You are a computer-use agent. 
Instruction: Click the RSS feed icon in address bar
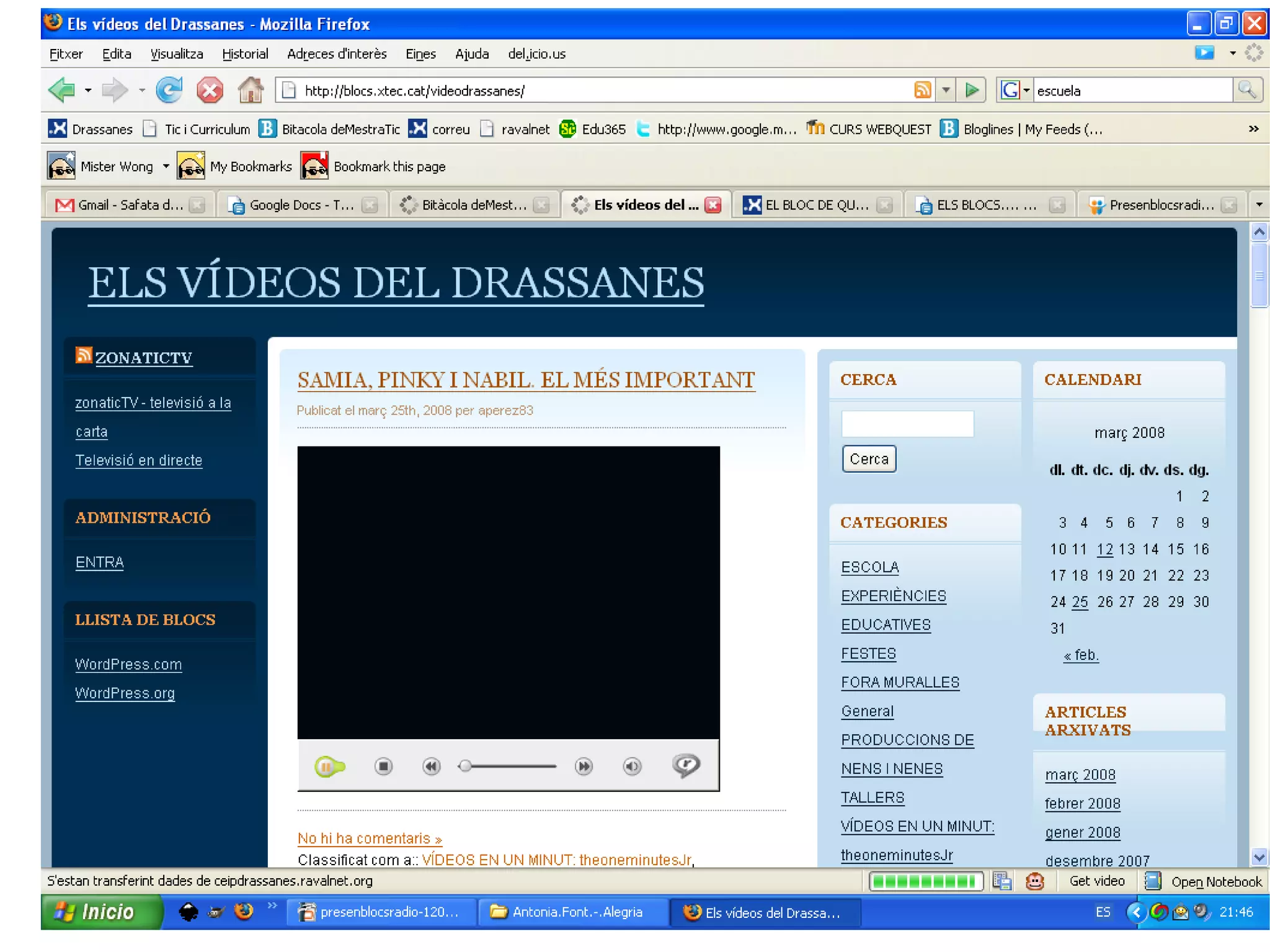click(922, 91)
